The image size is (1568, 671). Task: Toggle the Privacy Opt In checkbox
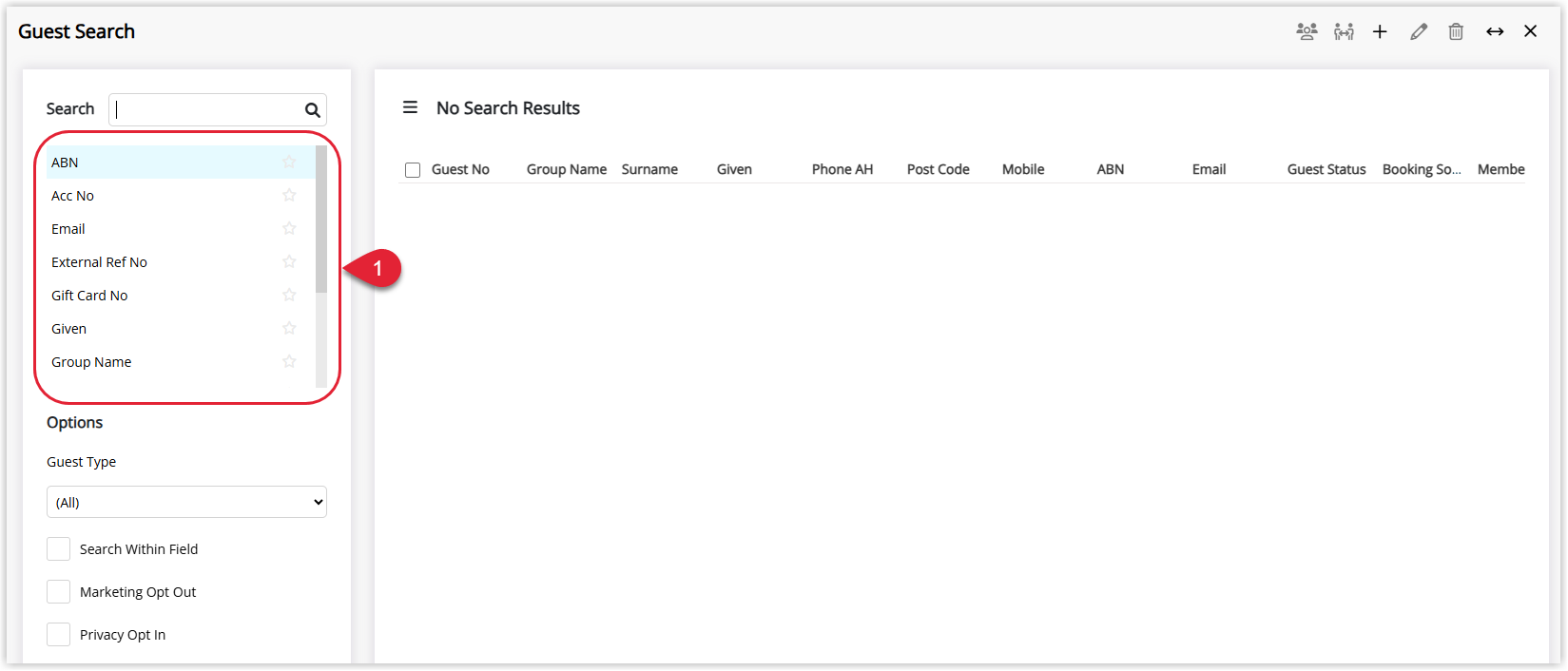pos(58,635)
